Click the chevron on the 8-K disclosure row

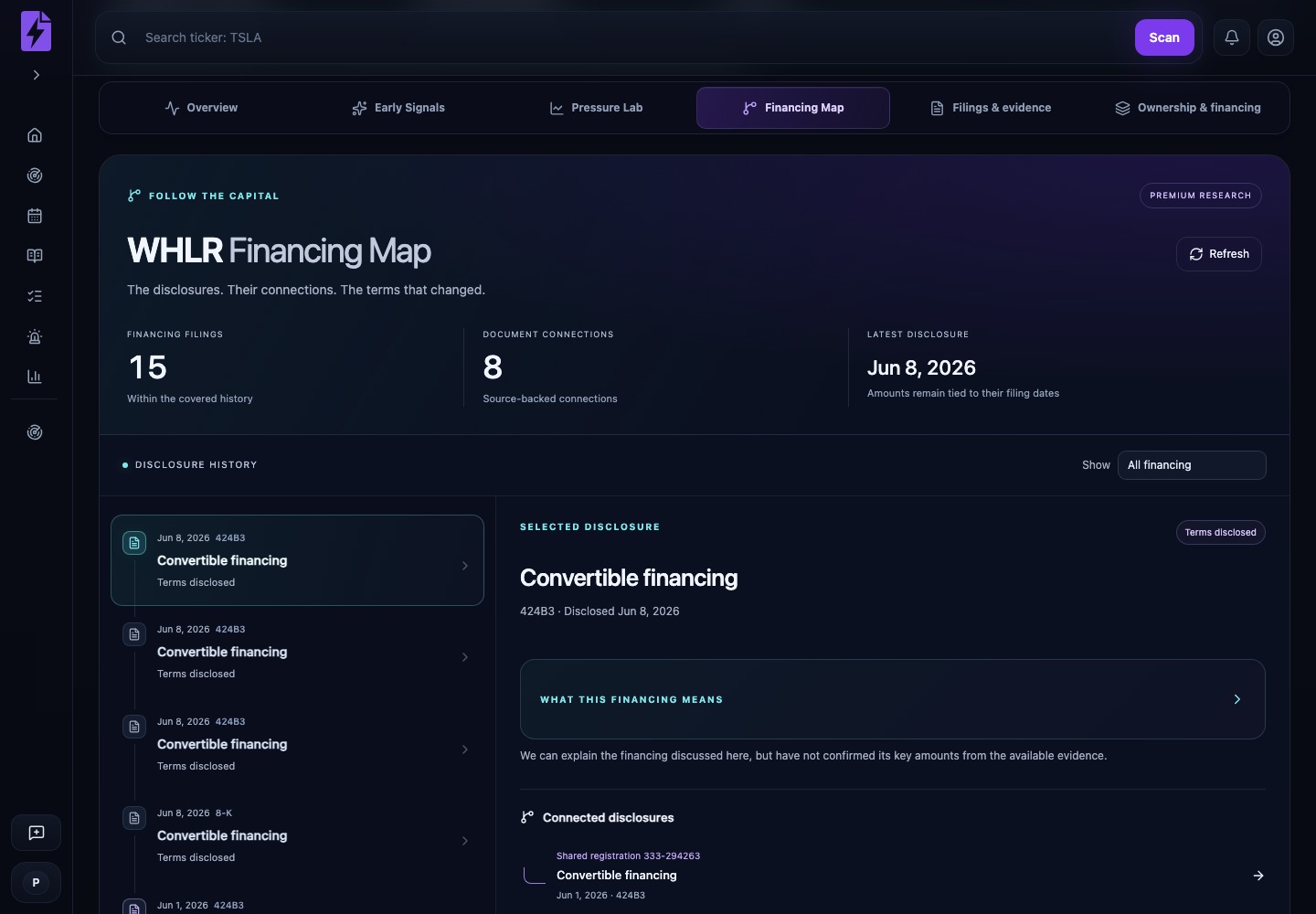[x=465, y=841]
